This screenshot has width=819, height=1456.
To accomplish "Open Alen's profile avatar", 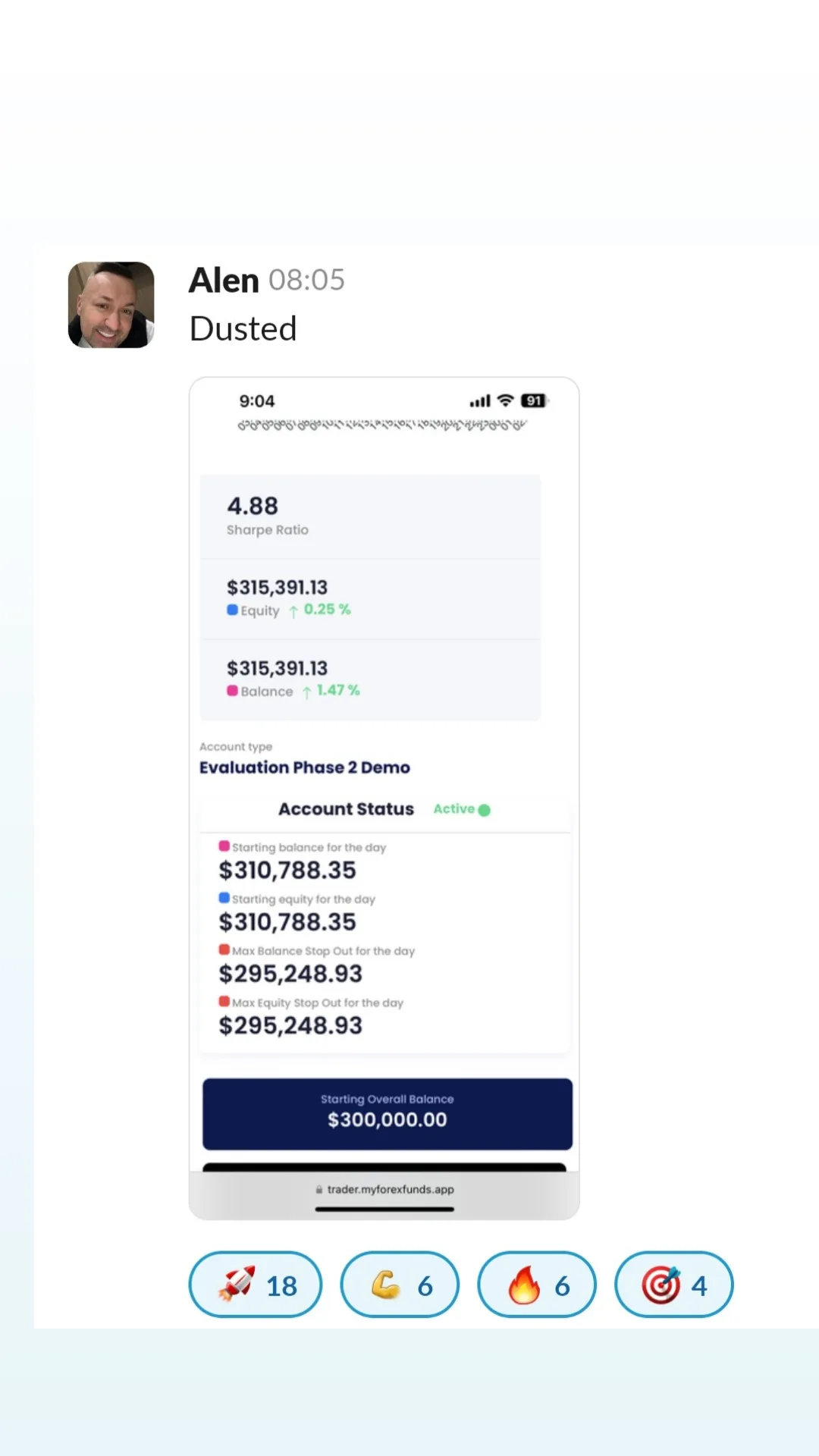I will tap(111, 305).
